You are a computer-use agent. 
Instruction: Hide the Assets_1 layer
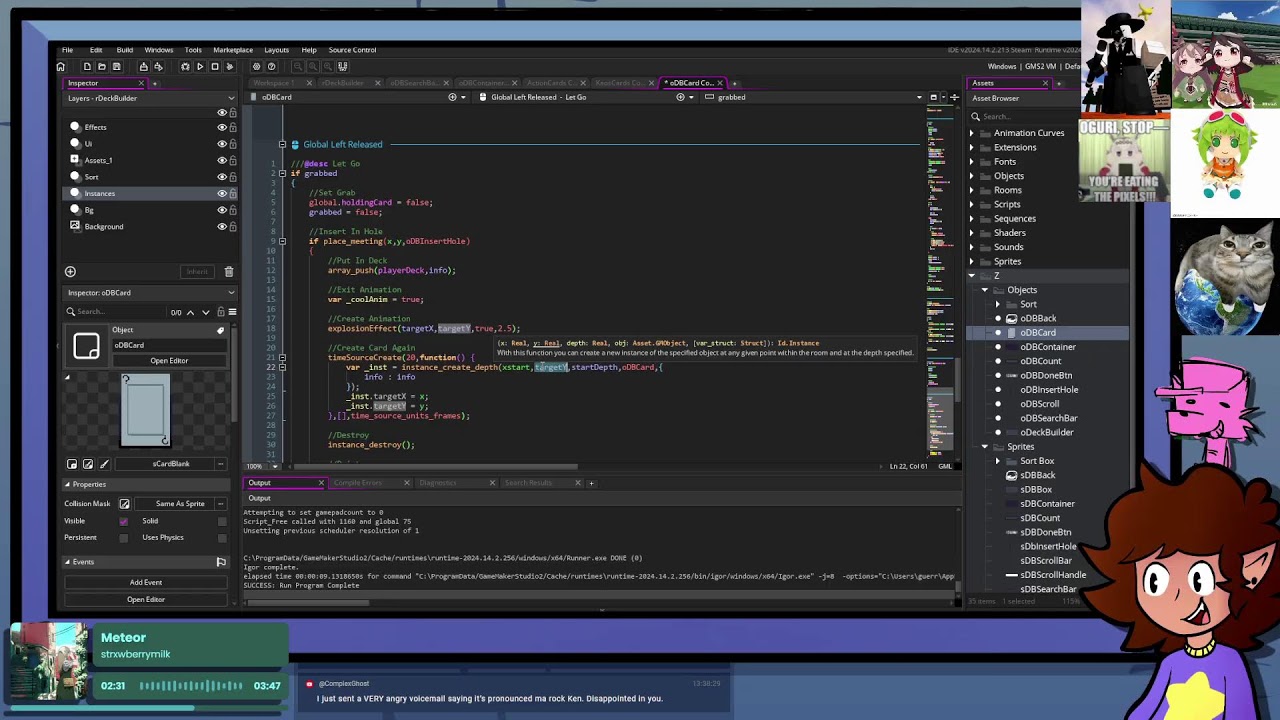(x=222, y=160)
